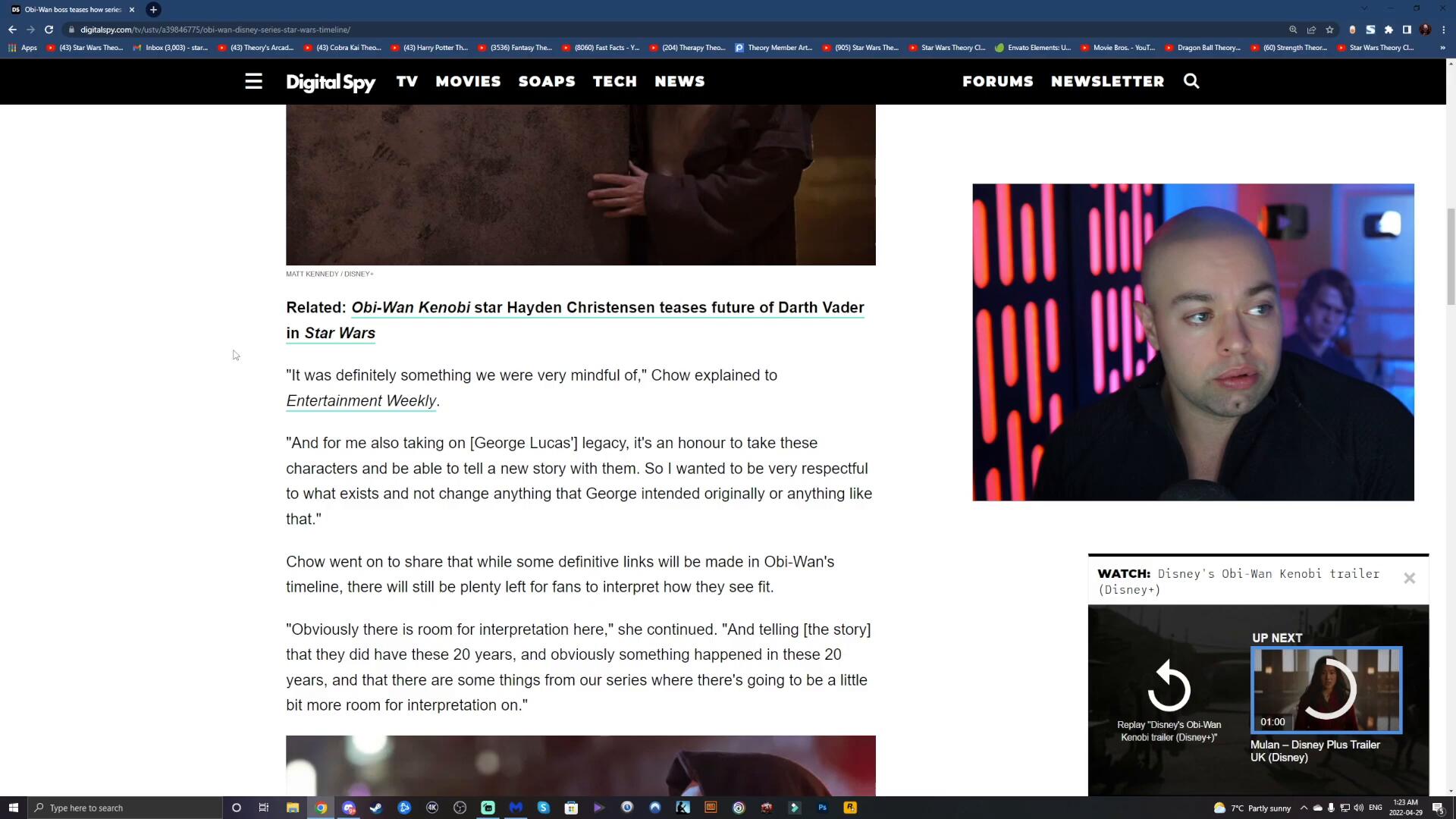Viewport: 1456px width, 819px height.
Task: Click the share page icon in address bar
Action: tap(1311, 30)
